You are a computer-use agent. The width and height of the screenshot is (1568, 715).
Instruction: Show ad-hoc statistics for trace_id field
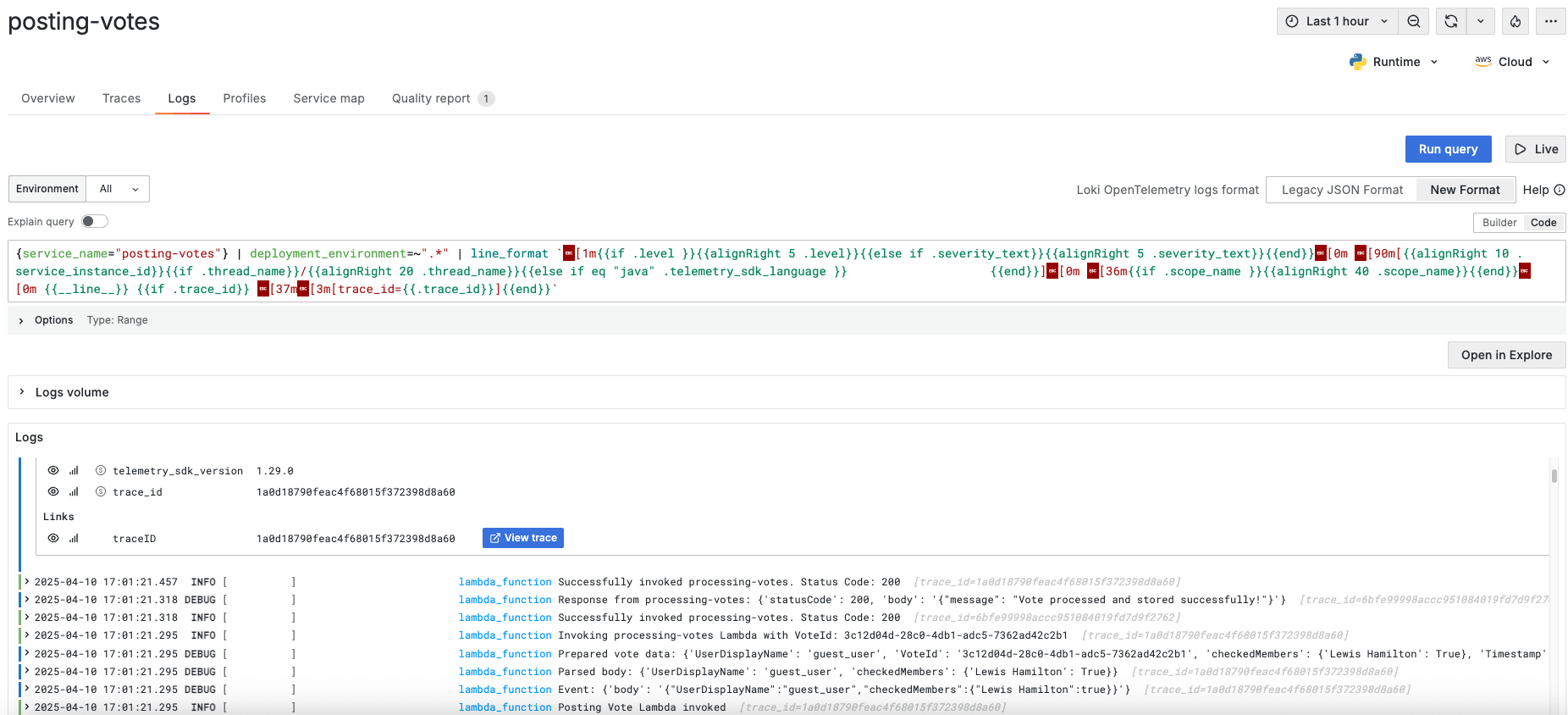click(74, 492)
